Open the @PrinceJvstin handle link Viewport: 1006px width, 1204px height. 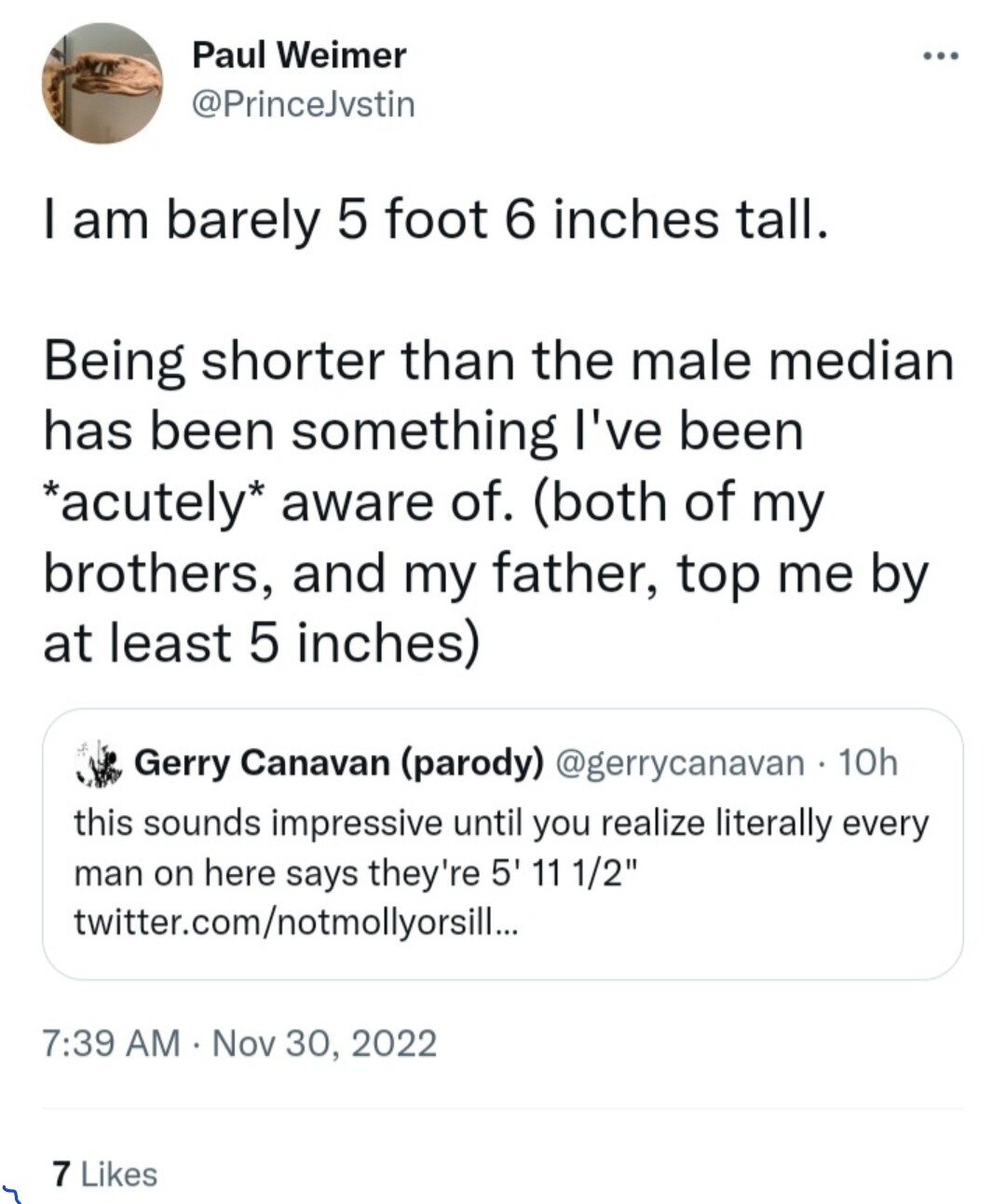tap(303, 103)
